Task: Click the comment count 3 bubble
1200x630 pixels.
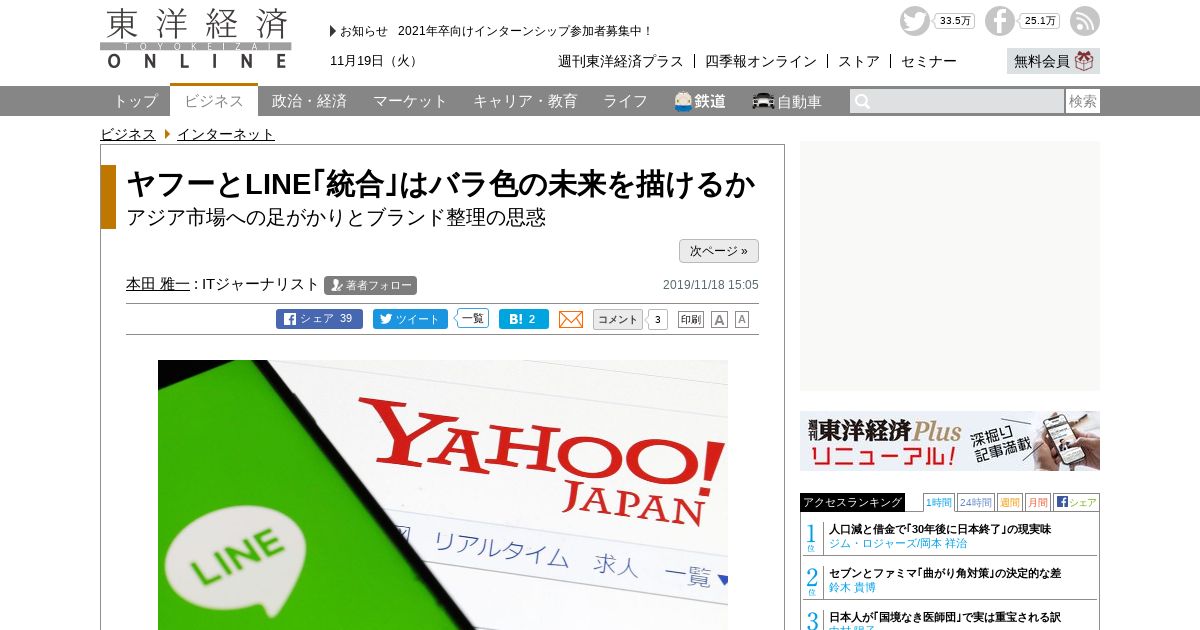Action: tap(658, 320)
